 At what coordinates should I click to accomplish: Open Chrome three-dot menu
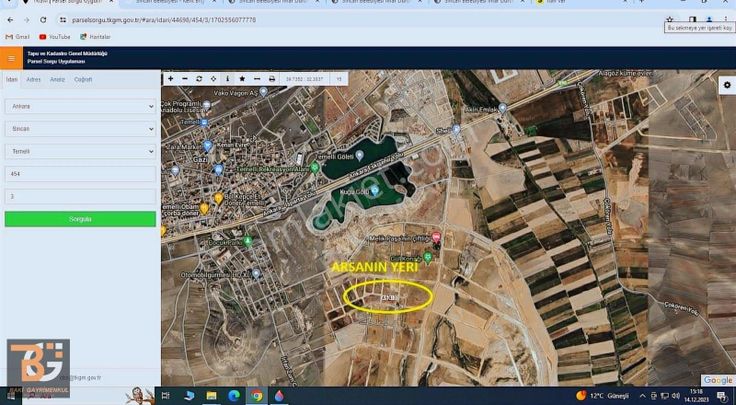726,20
